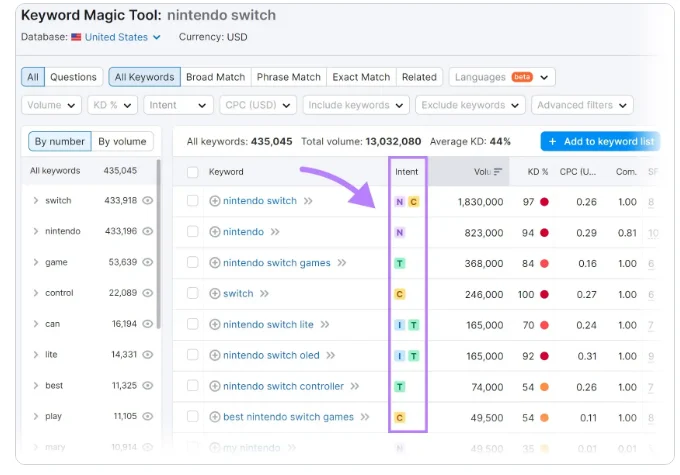Add 'nintendo switch controller' via plus icon
Image resolution: width=680 pixels, height=475 pixels.
pyautogui.click(x=215, y=386)
